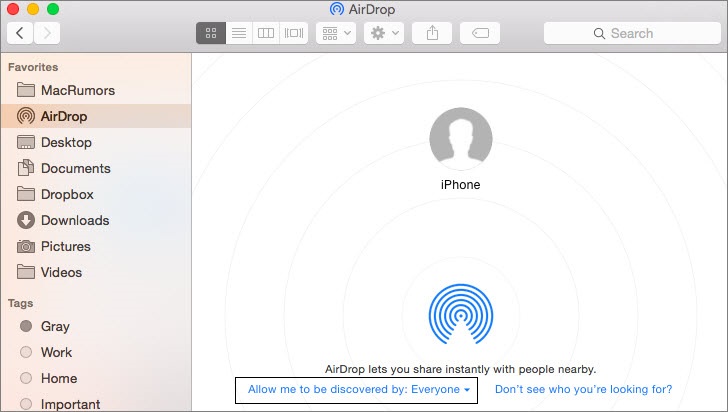Go forward with the right chevron button

[x=47, y=33]
